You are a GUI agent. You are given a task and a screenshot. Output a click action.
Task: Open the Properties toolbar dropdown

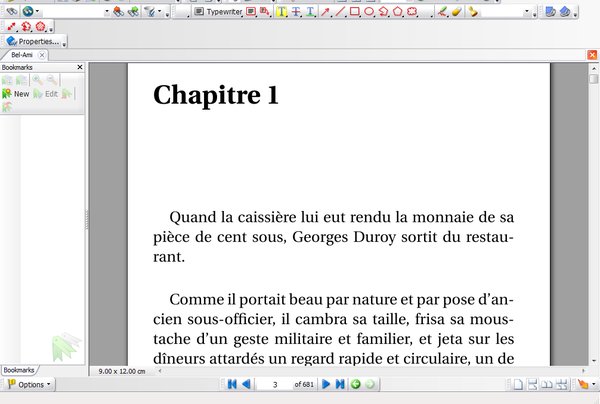tap(36, 41)
